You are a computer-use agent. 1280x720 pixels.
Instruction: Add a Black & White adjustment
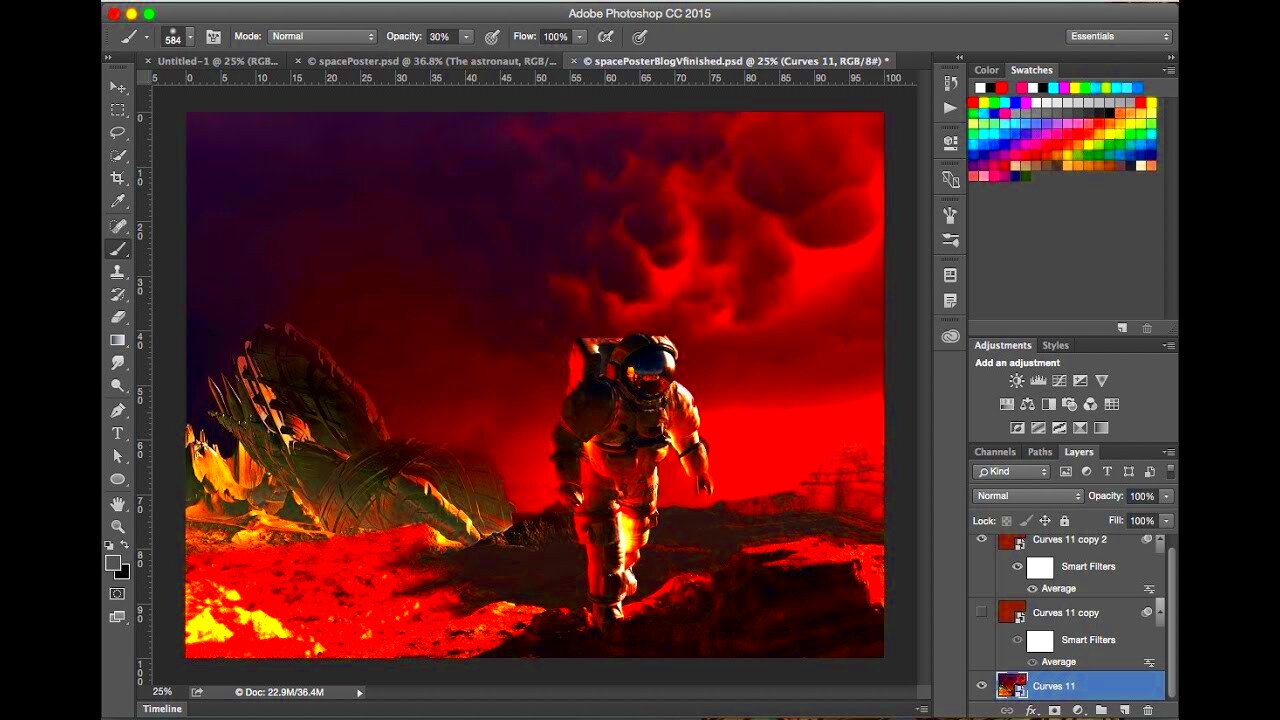(1048, 404)
